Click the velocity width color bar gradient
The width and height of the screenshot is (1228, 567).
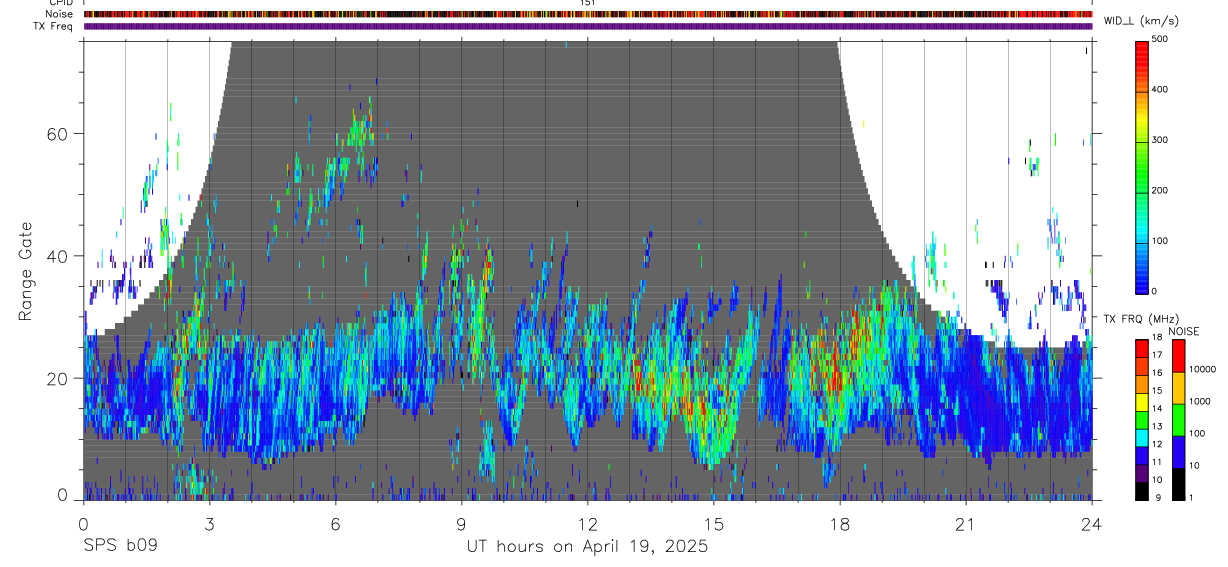click(x=1143, y=166)
